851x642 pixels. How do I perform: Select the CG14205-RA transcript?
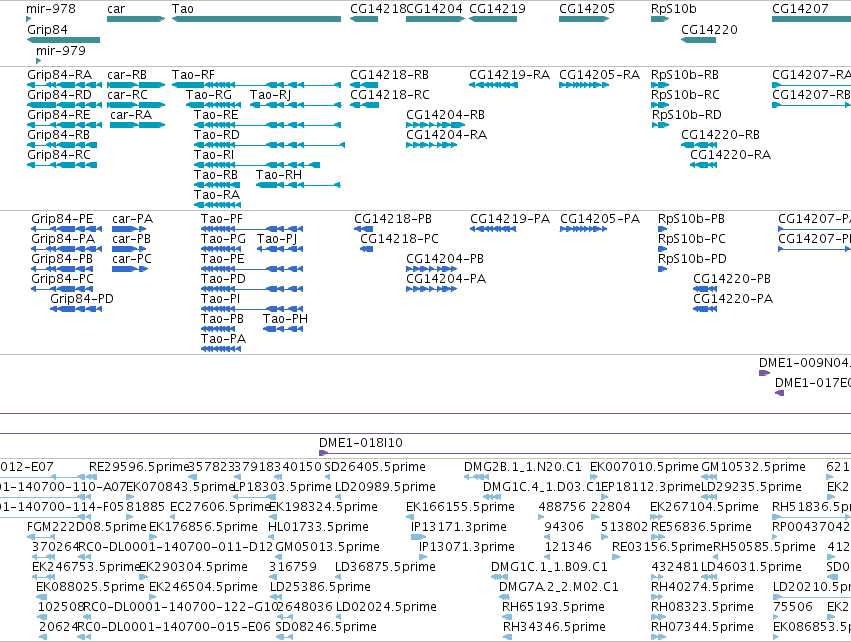(x=584, y=85)
